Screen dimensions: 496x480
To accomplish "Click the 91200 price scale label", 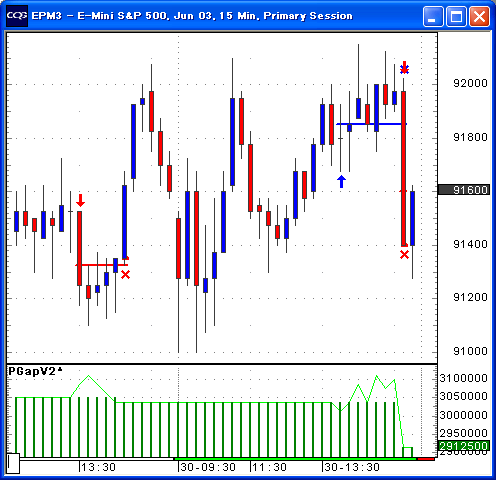I will [470, 297].
